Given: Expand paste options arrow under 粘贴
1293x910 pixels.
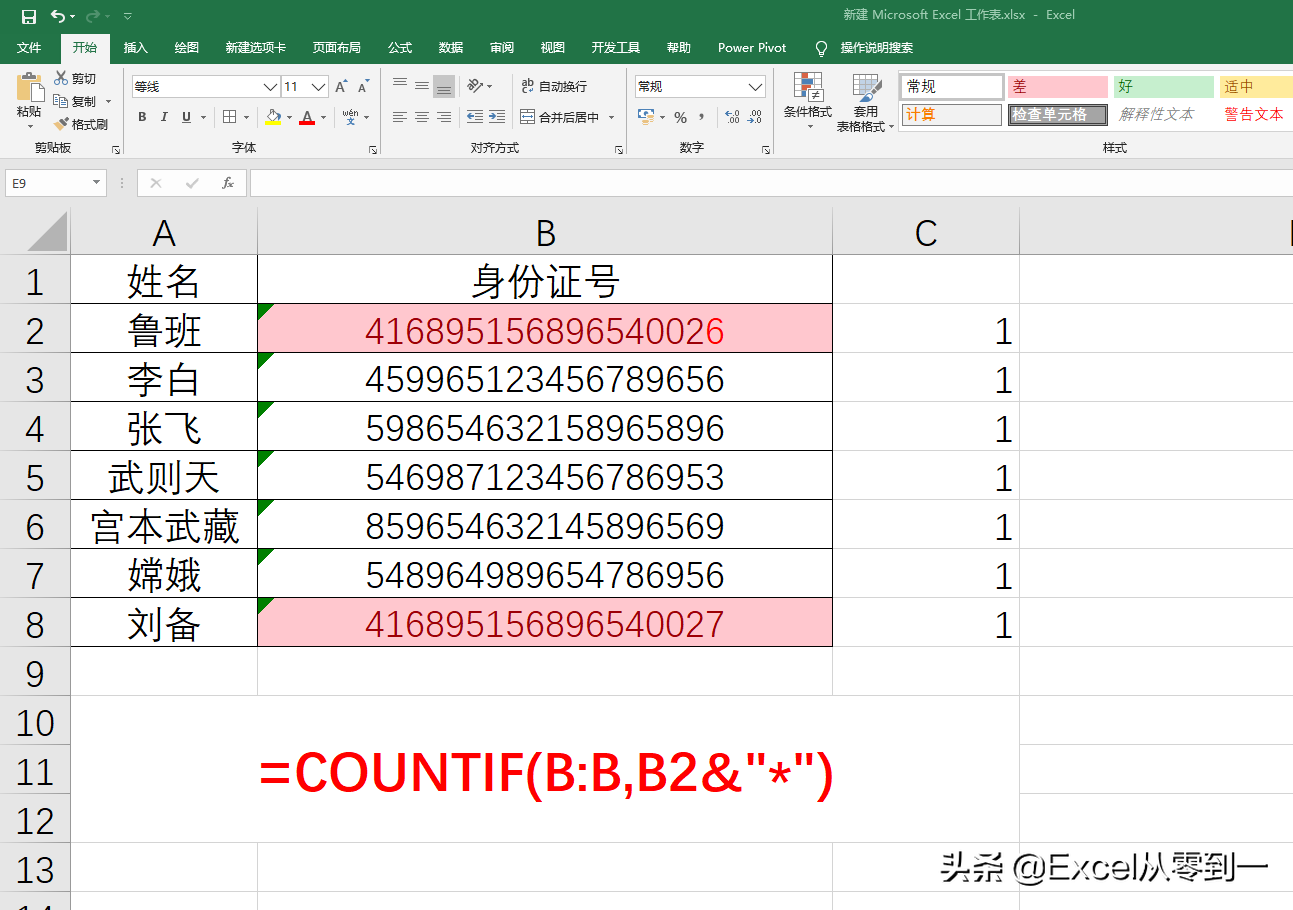Looking at the screenshot, I should (x=30, y=126).
